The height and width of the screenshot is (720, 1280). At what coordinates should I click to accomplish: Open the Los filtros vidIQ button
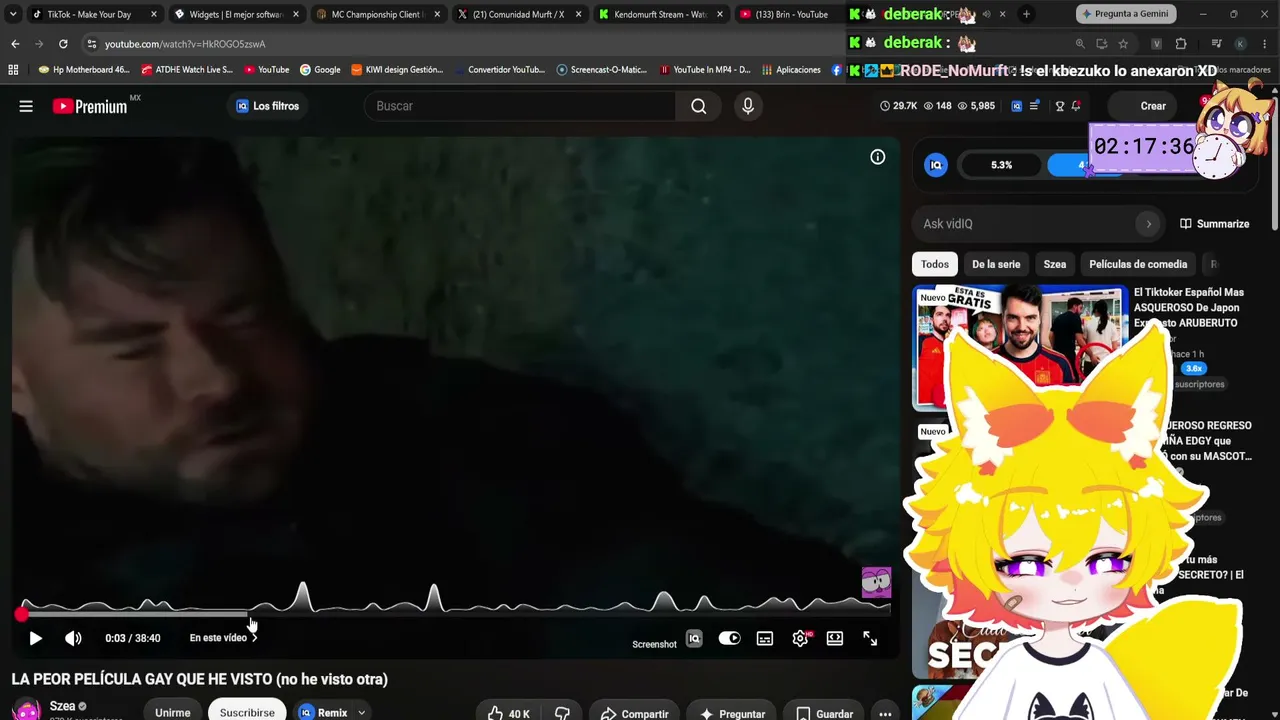267,106
